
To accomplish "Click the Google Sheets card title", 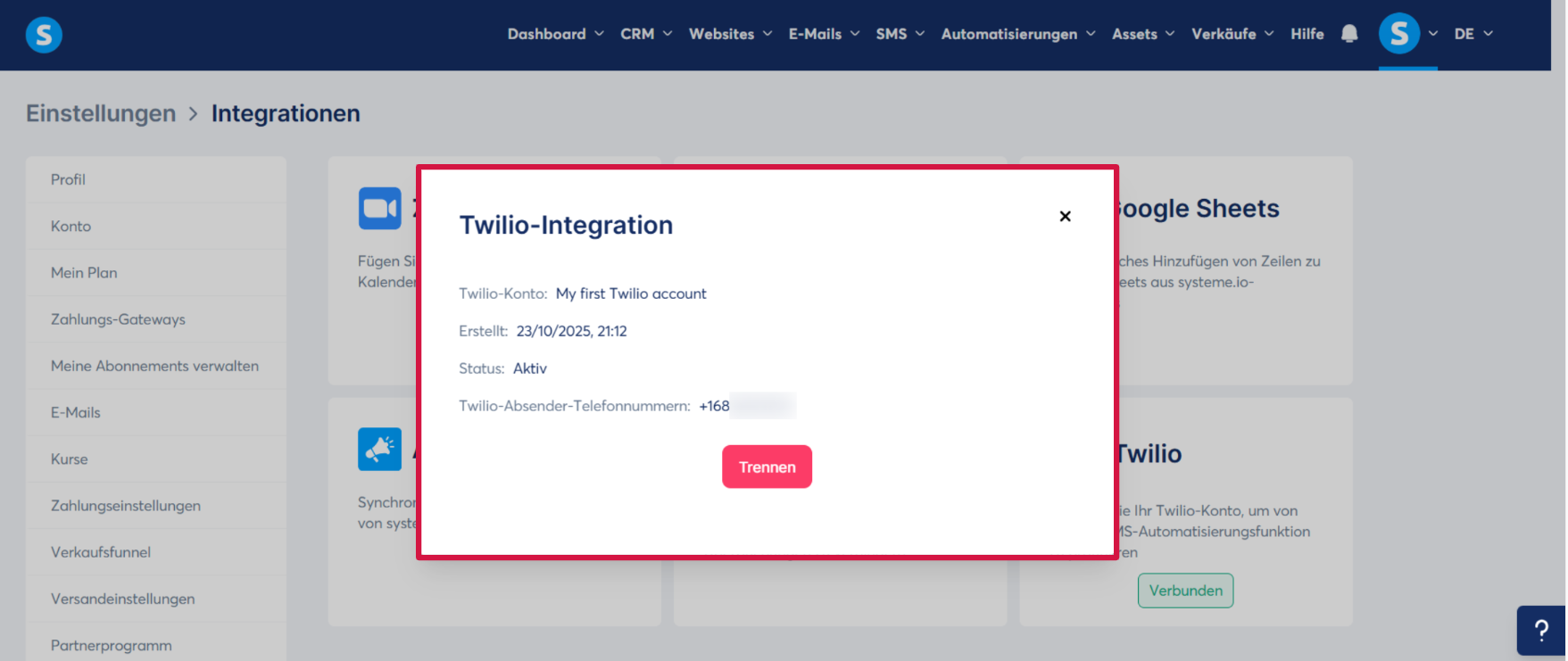I will click(1199, 208).
